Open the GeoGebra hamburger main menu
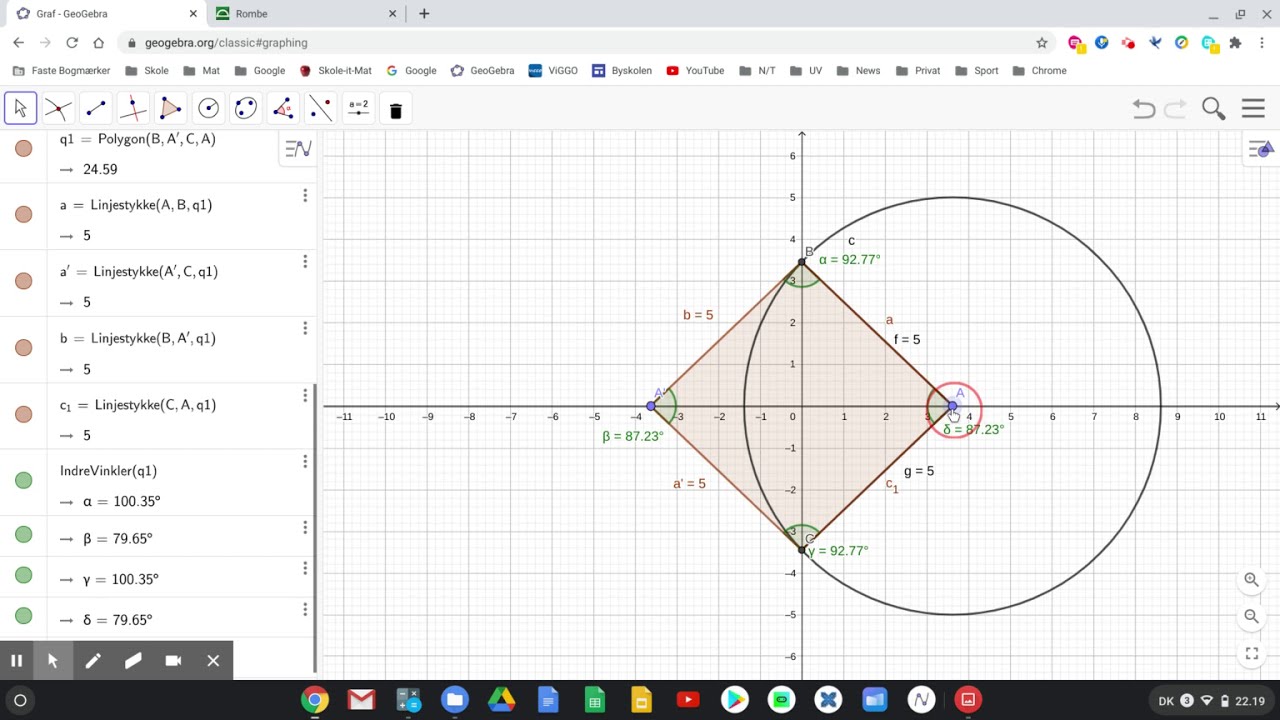Screen dimensions: 1280x720 coord(1253,109)
